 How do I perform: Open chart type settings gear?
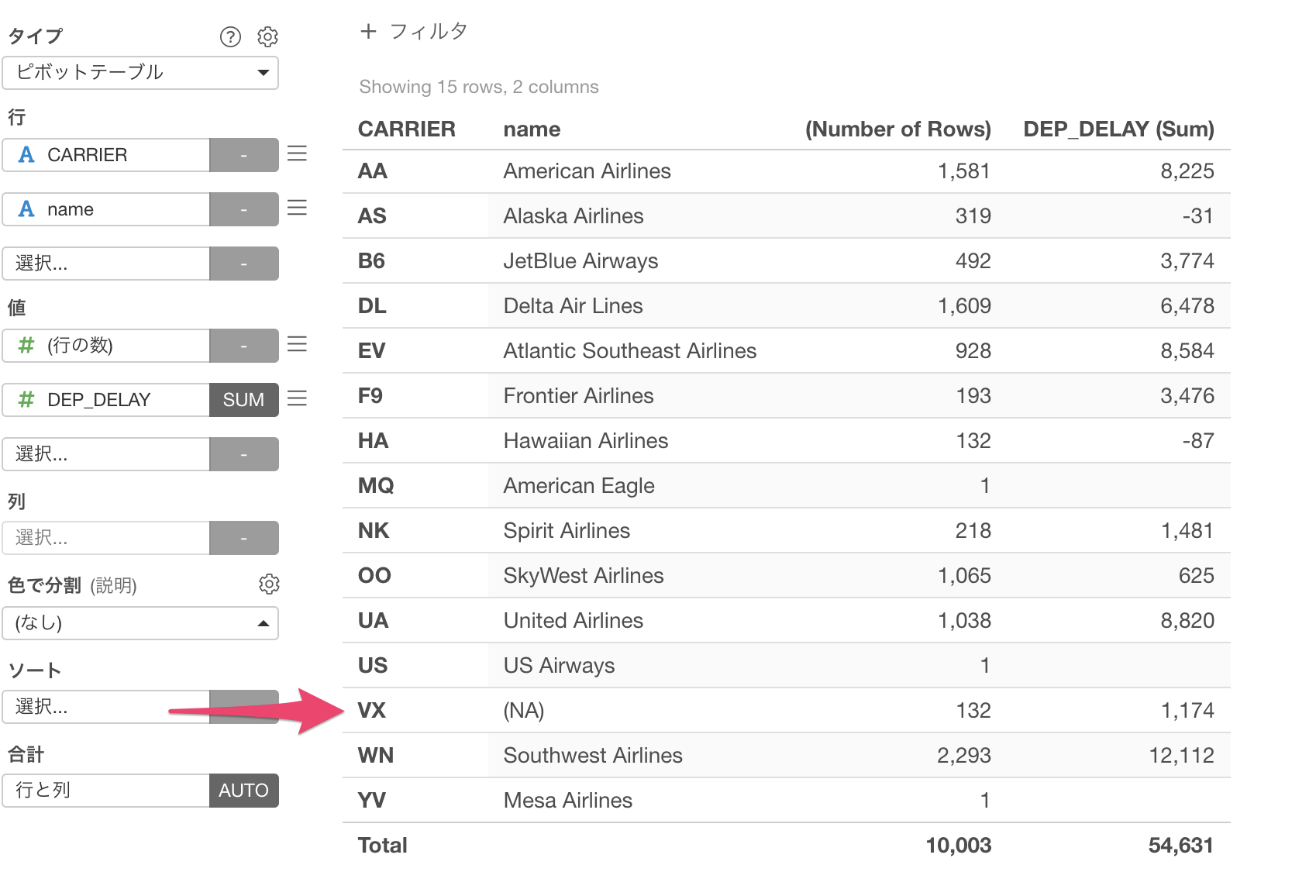[x=267, y=36]
